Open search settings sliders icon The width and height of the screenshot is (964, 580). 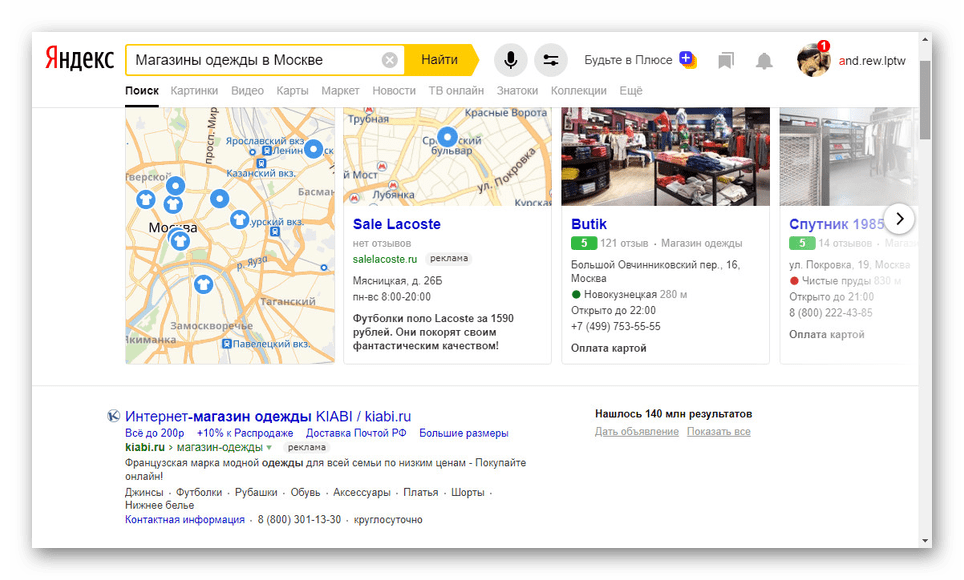point(550,60)
